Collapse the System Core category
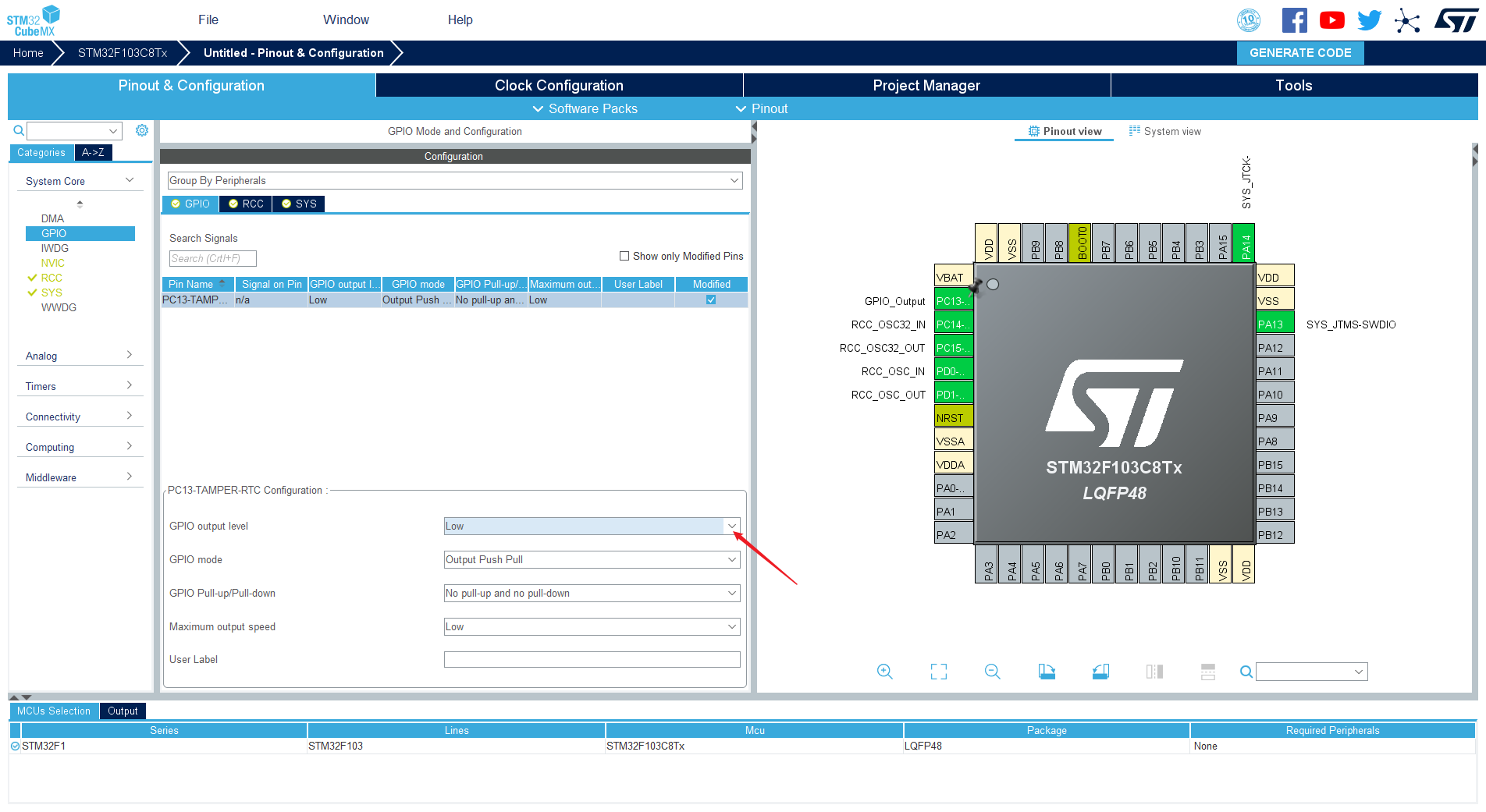 click(80, 181)
